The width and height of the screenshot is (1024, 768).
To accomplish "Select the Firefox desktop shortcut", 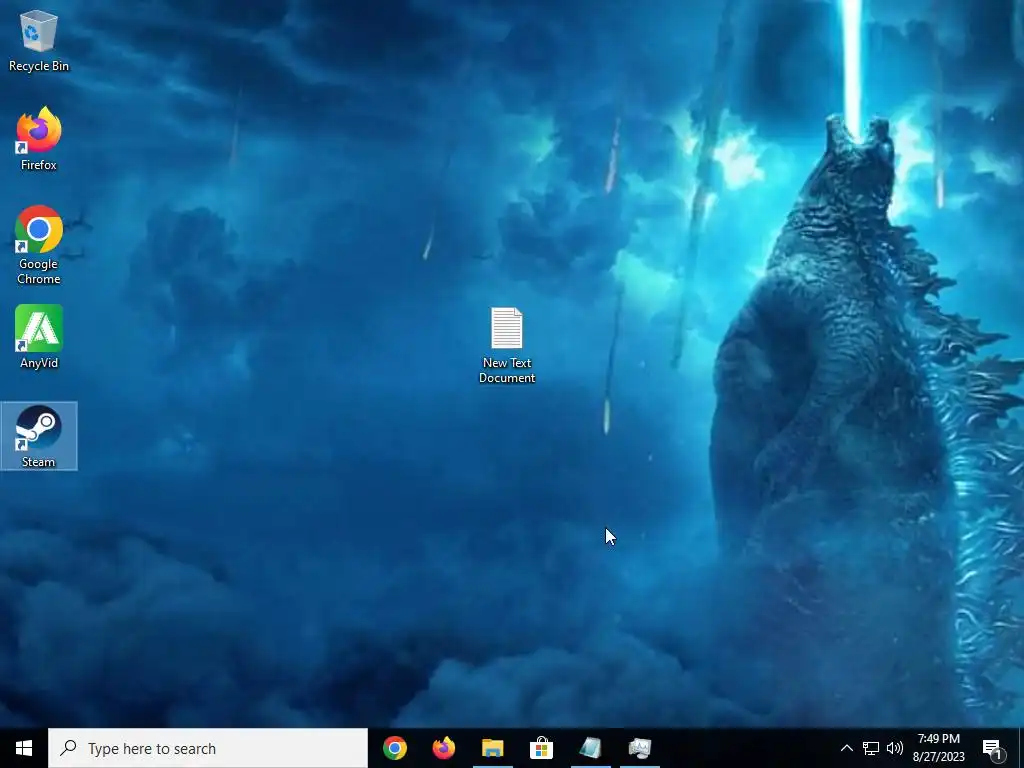I will point(39,139).
